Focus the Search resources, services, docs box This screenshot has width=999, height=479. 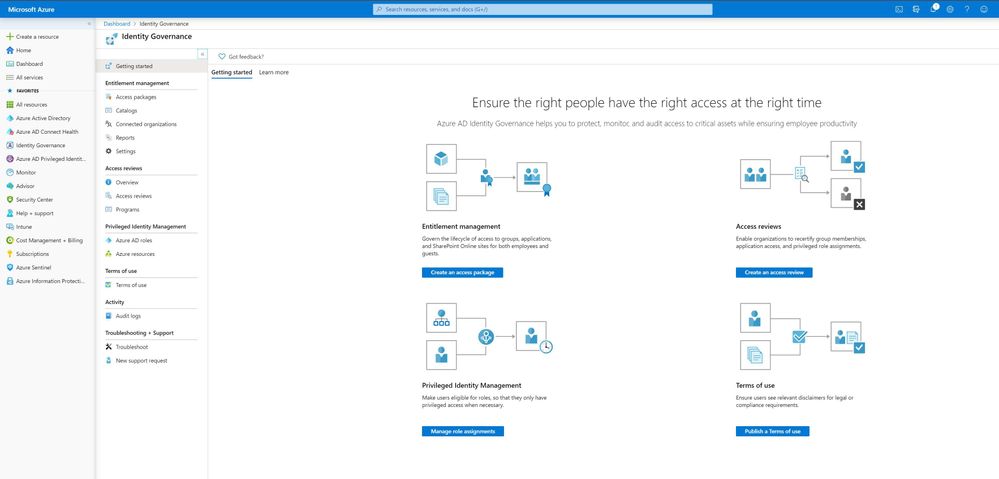point(542,10)
